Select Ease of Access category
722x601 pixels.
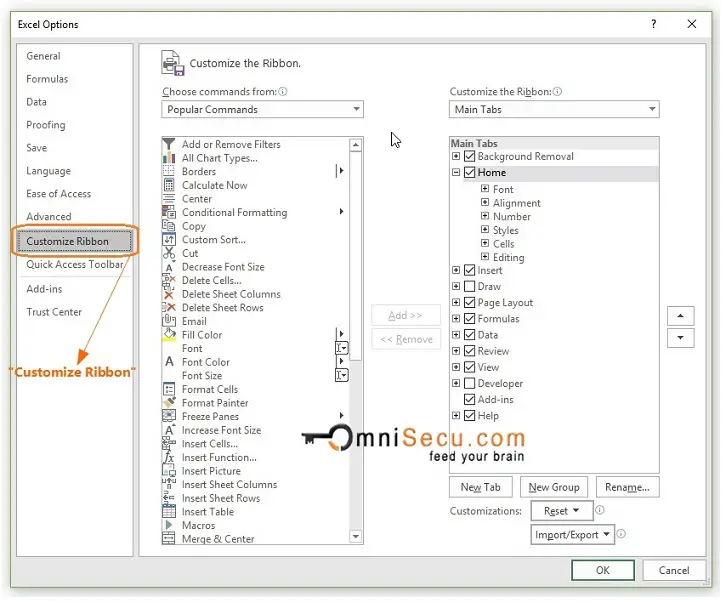(x=58, y=194)
